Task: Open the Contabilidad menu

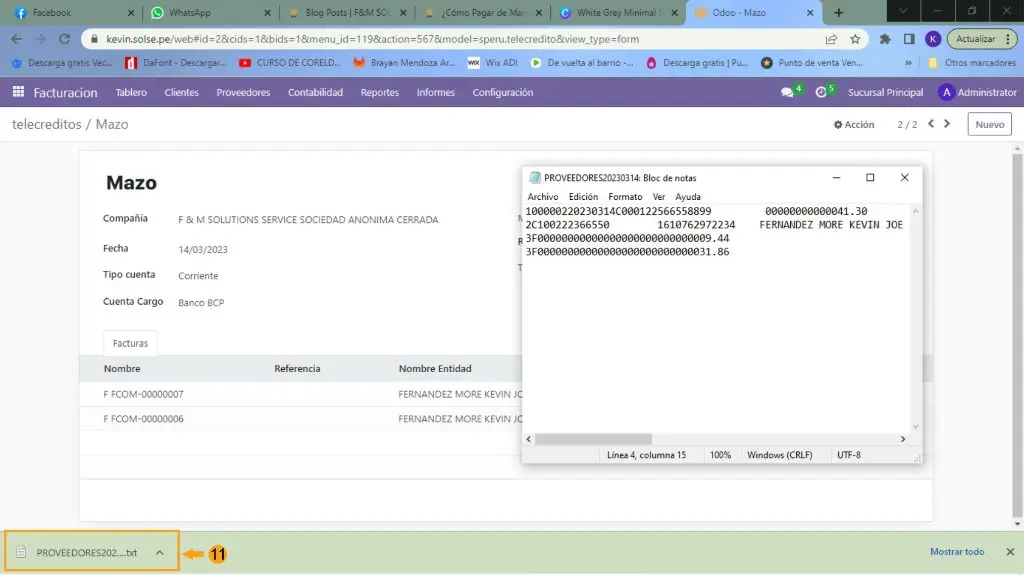Action: [x=315, y=92]
